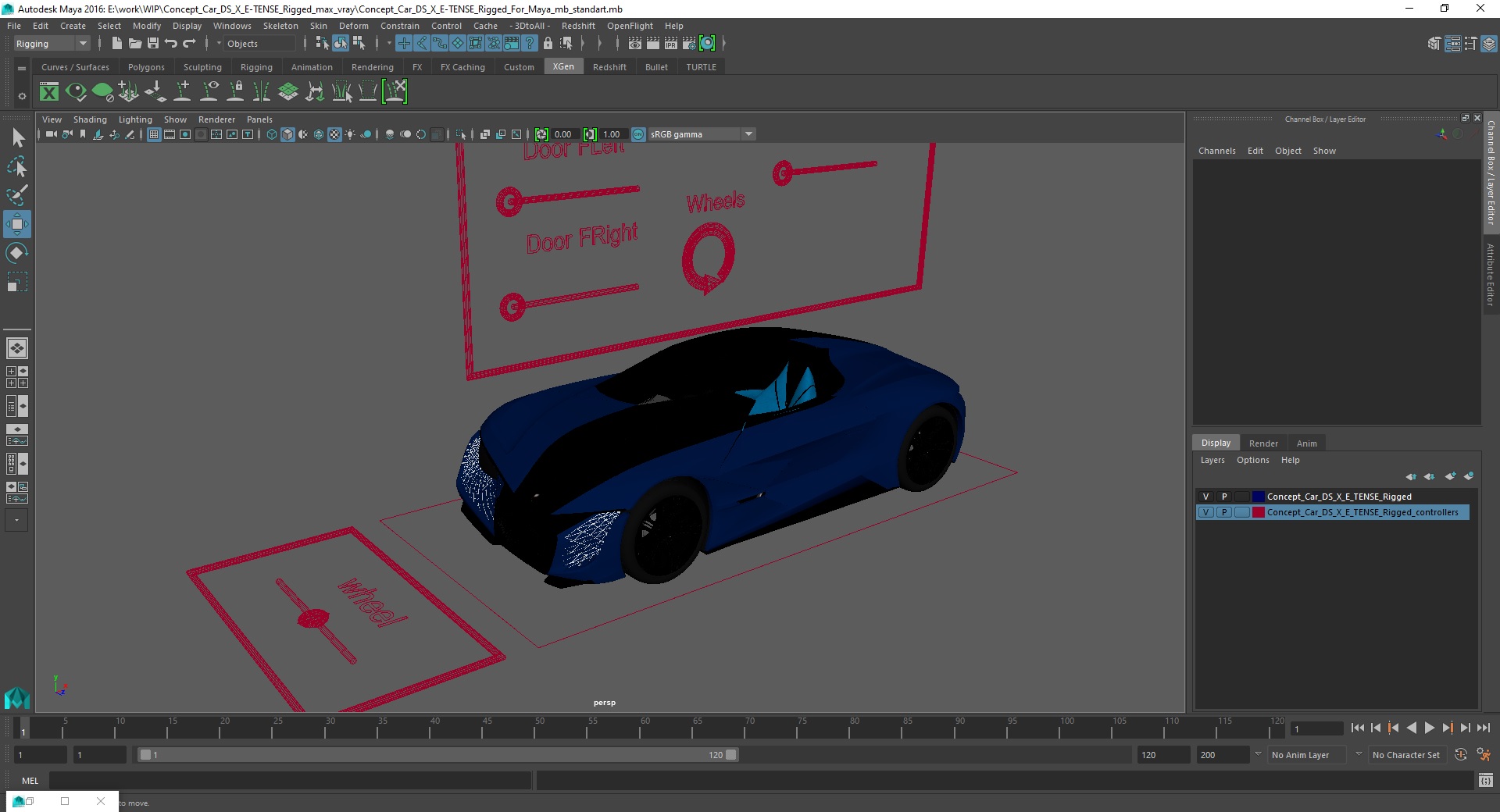Click the play backwards button
1500x812 pixels.
(1412, 728)
